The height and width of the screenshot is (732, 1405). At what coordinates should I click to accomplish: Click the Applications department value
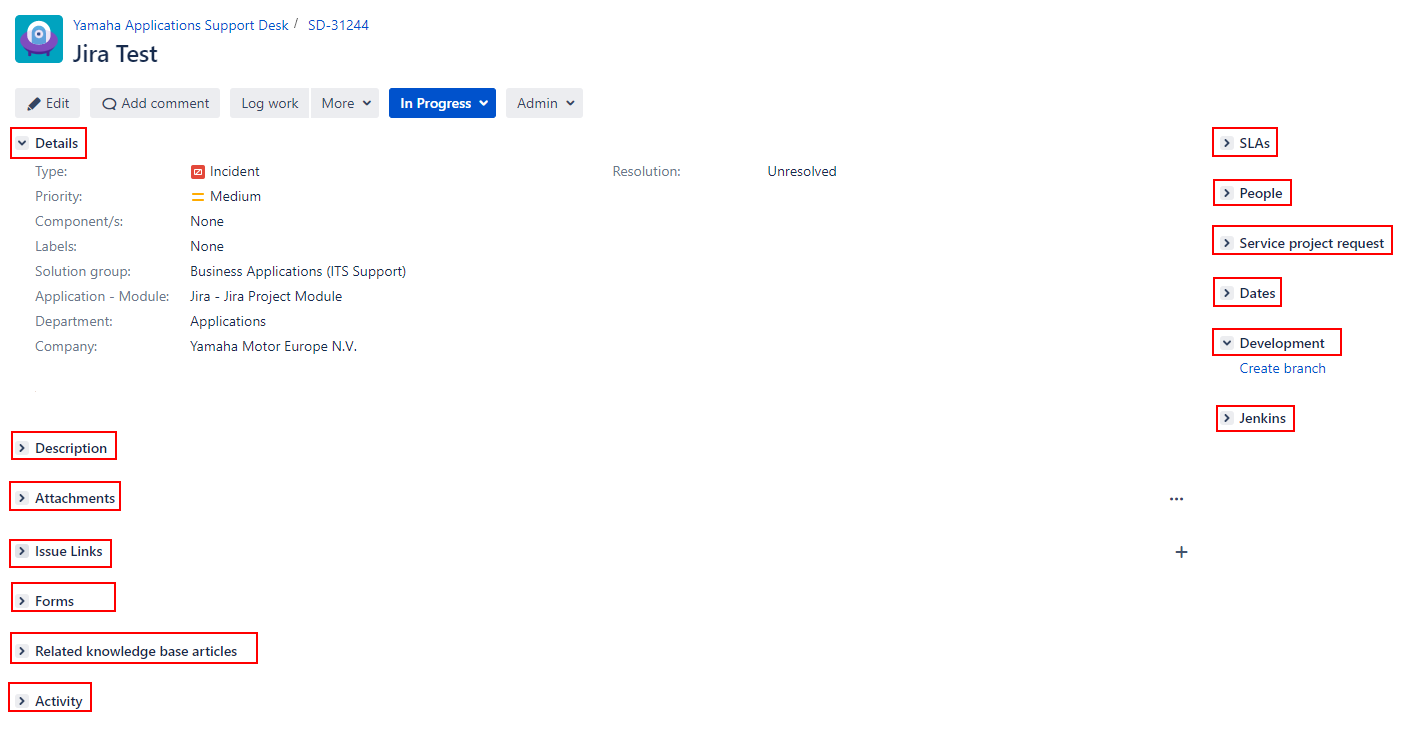[x=228, y=321]
